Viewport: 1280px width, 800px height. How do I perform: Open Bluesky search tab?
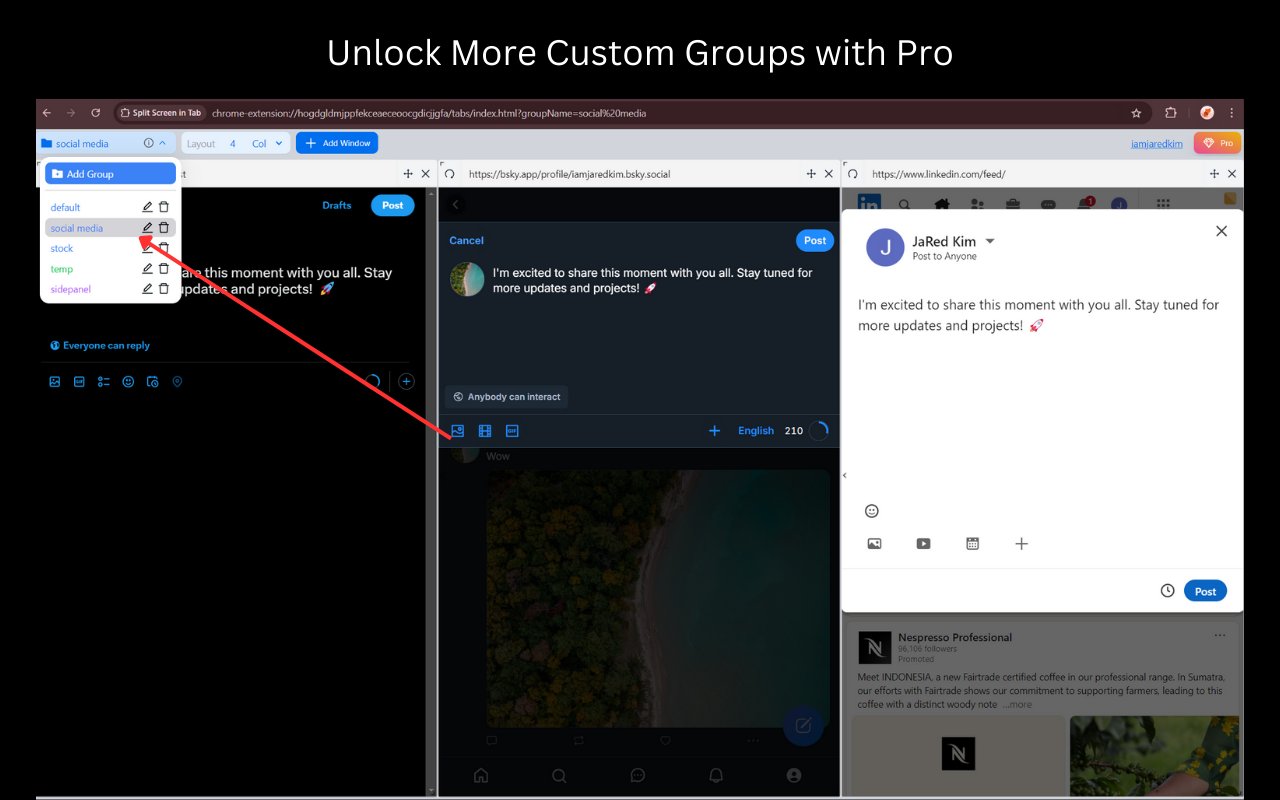pos(559,775)
